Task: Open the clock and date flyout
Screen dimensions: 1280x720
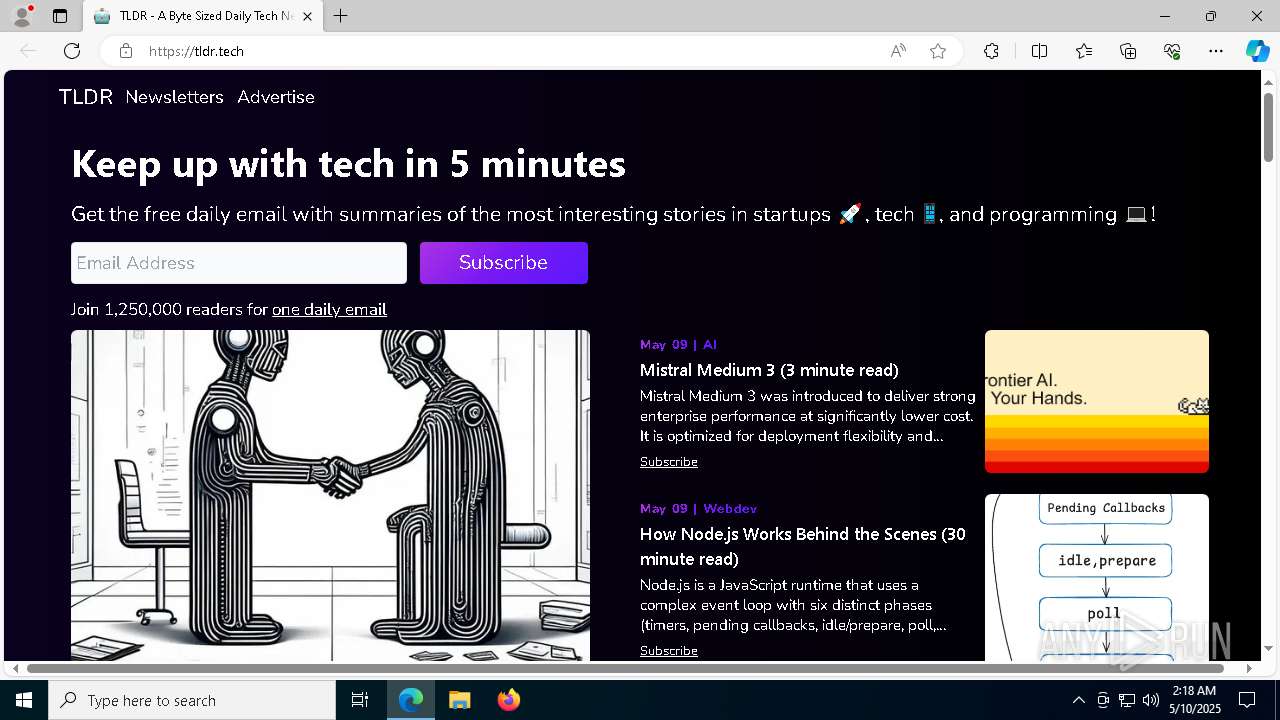Action: click(x=1195, y=700)
